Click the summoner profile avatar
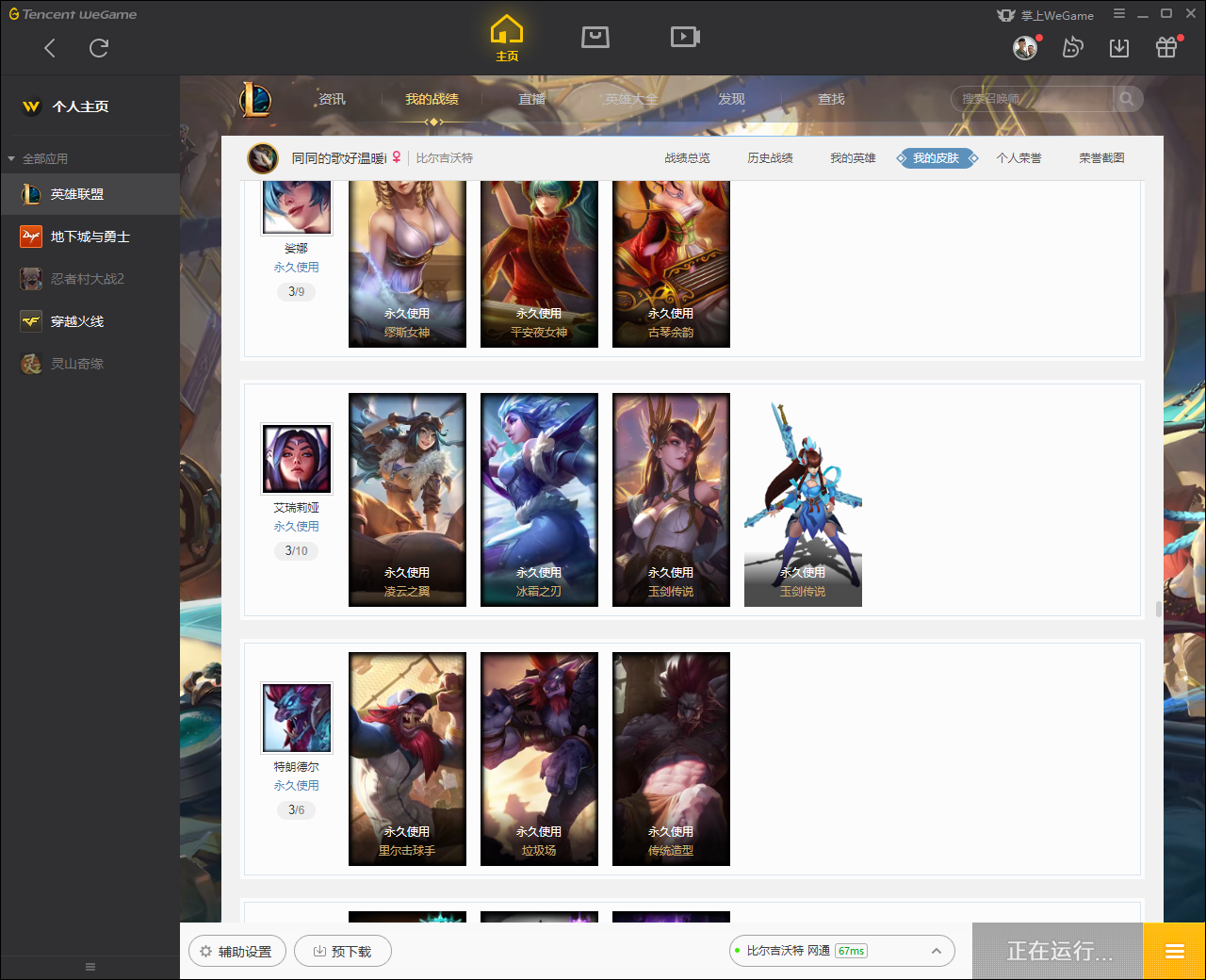 (x=263, y=158)
